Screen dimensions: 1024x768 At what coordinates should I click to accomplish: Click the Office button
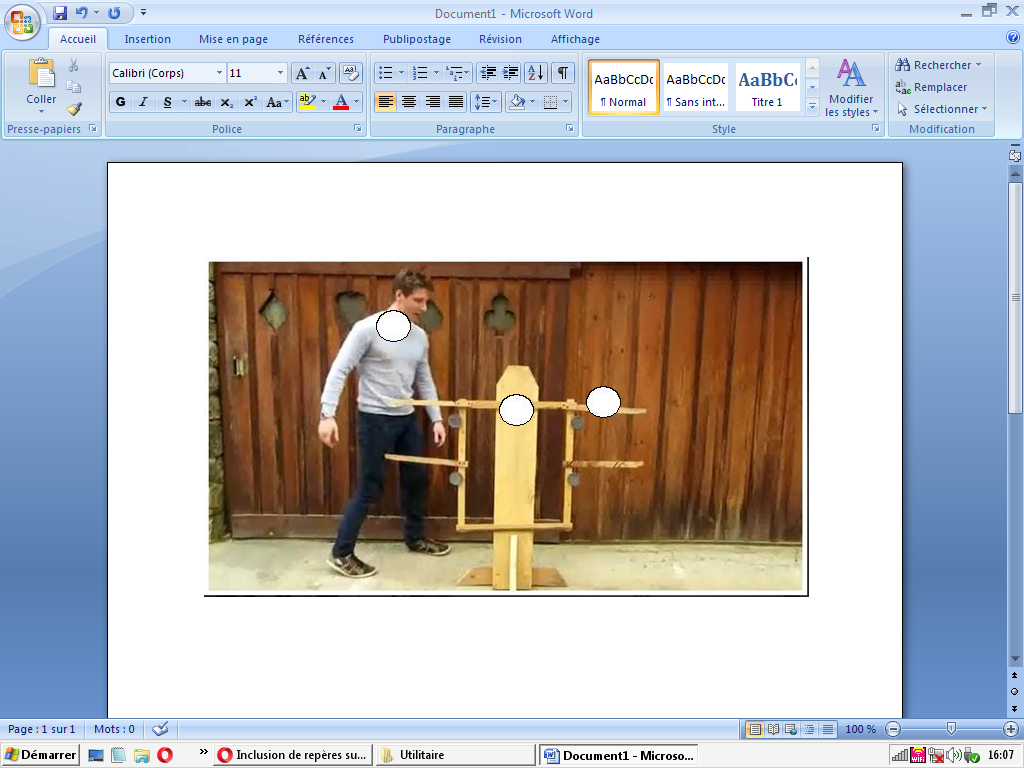22,23
